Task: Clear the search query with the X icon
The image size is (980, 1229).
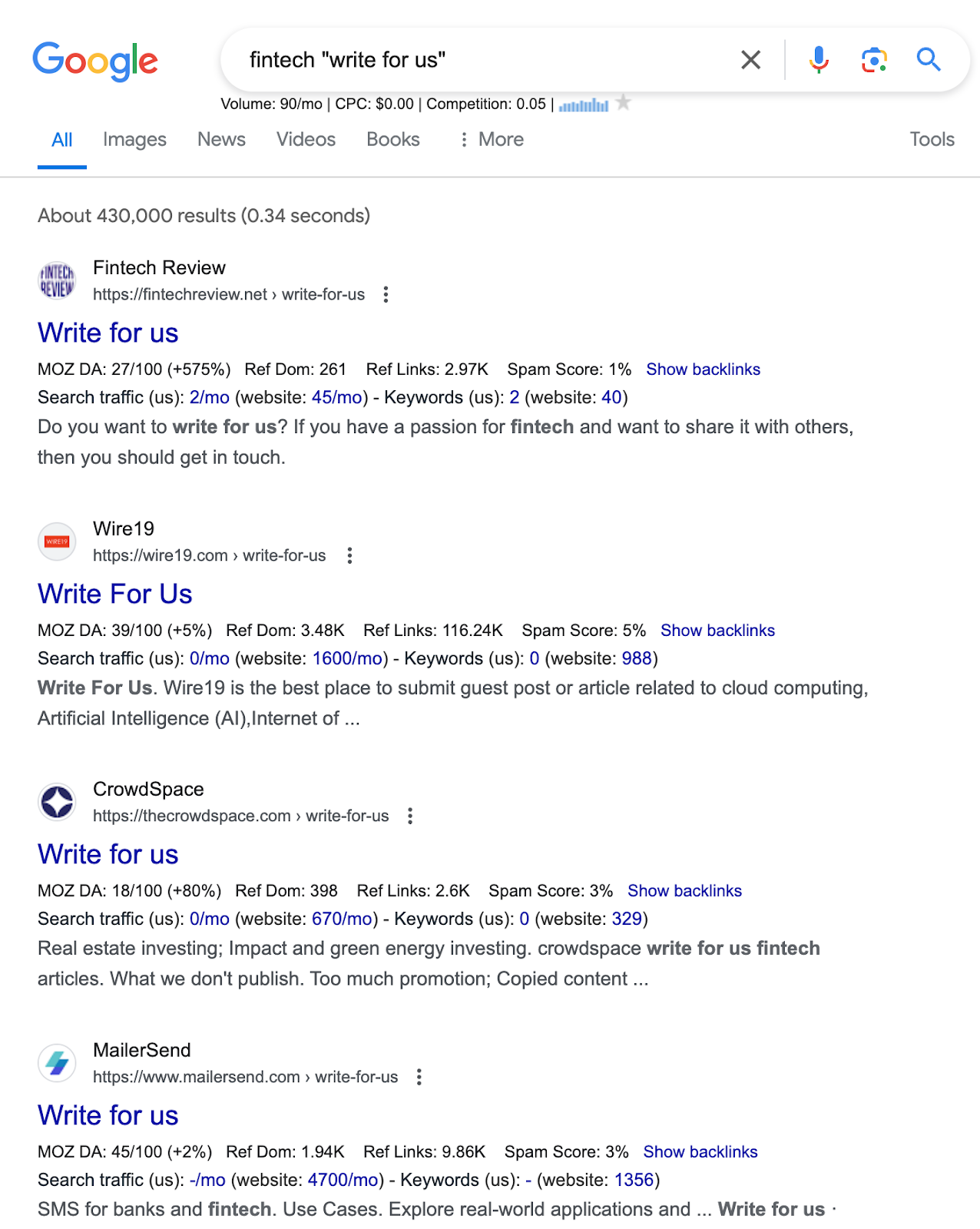Action: [750, 58]
